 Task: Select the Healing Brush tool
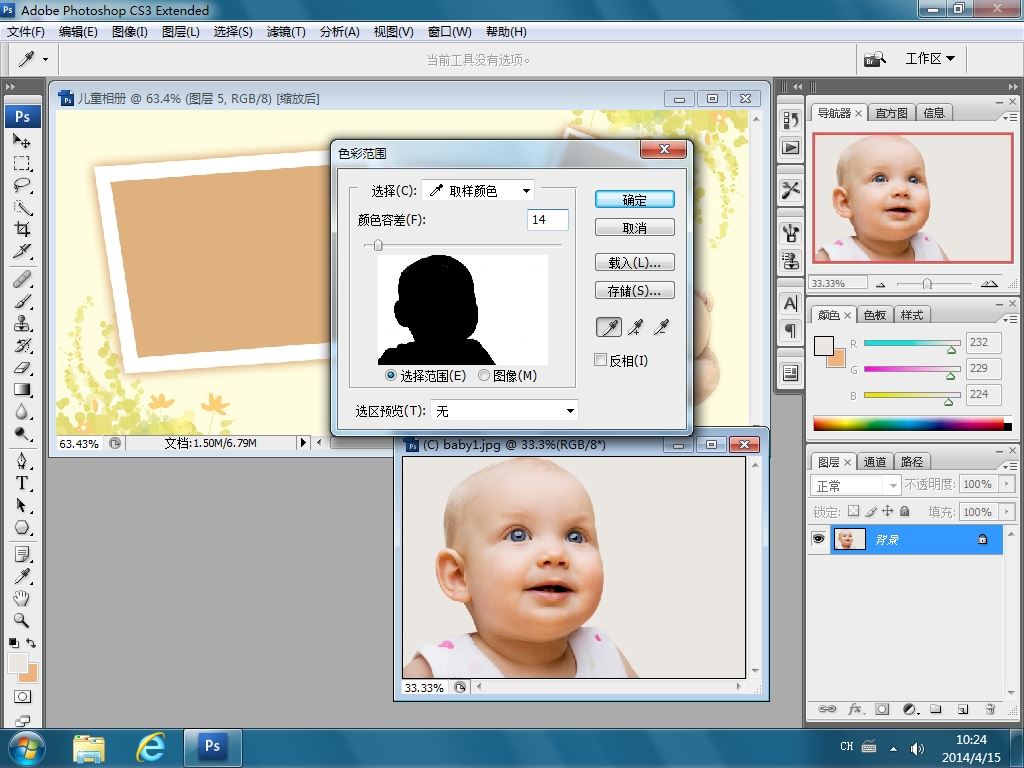[22, 280]
